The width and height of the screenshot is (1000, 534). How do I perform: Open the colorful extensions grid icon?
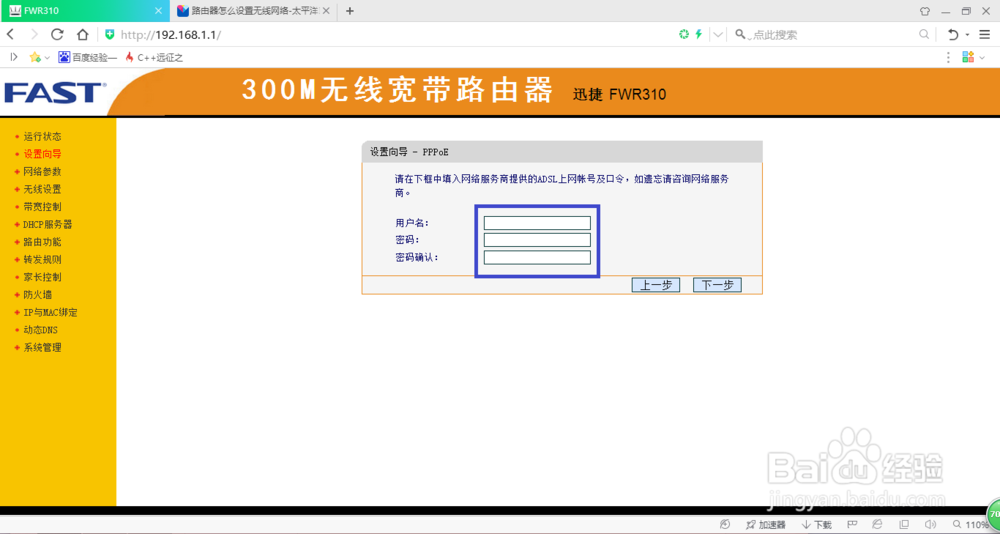click(968, 57)
